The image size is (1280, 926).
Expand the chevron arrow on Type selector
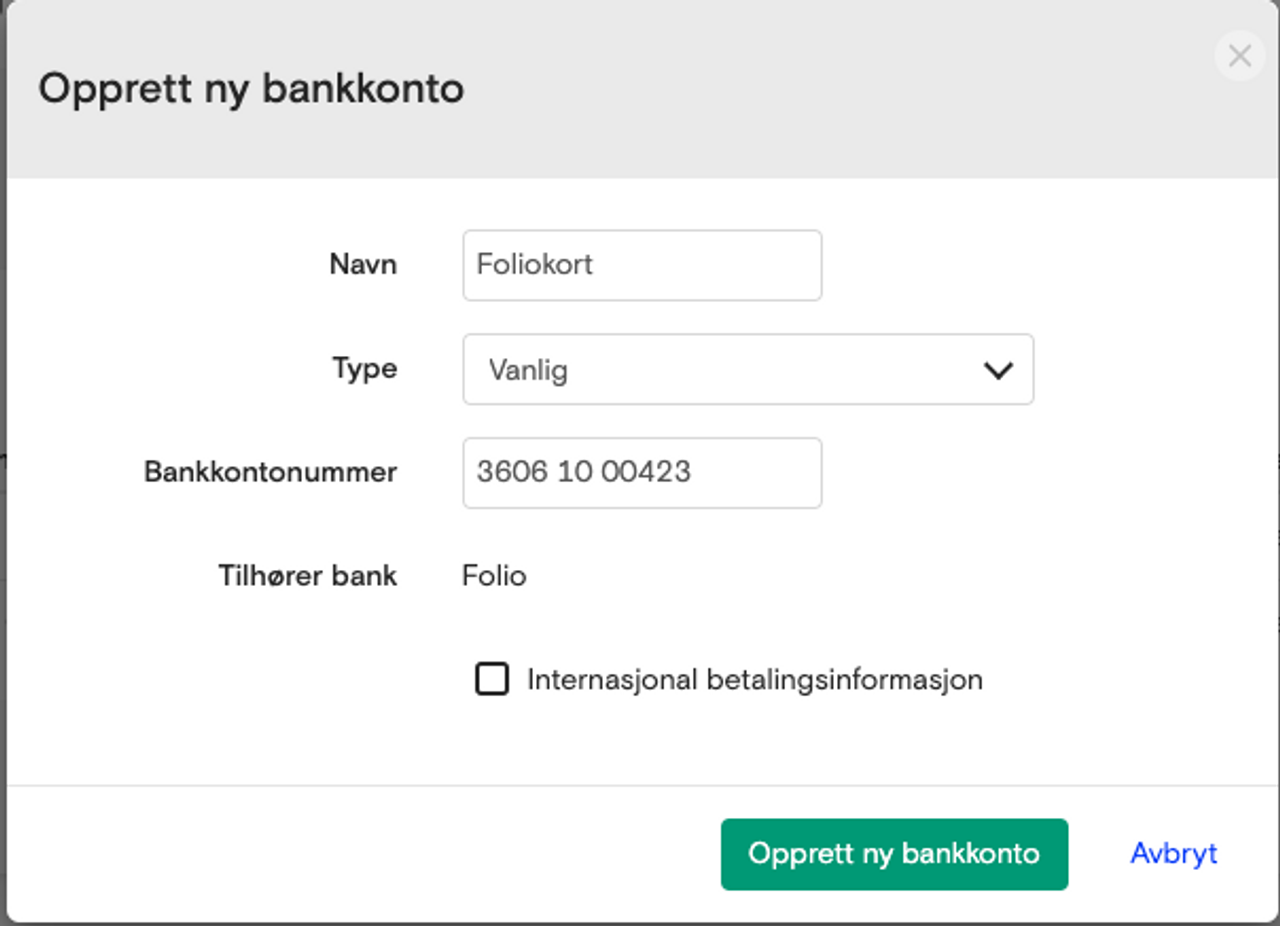[x=998, y=370]
